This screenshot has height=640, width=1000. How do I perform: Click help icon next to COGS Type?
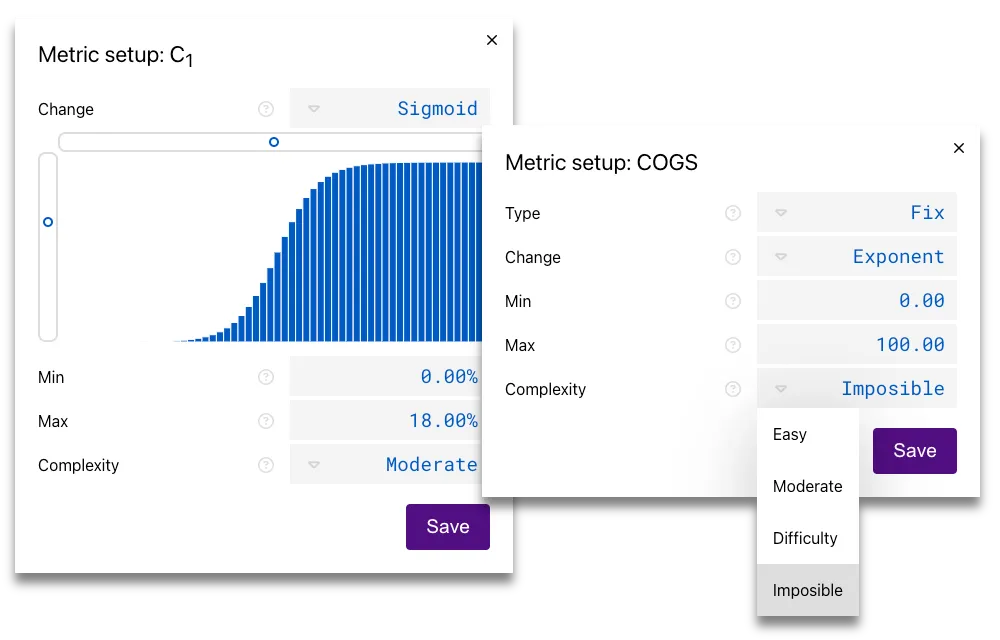[733, 213]
